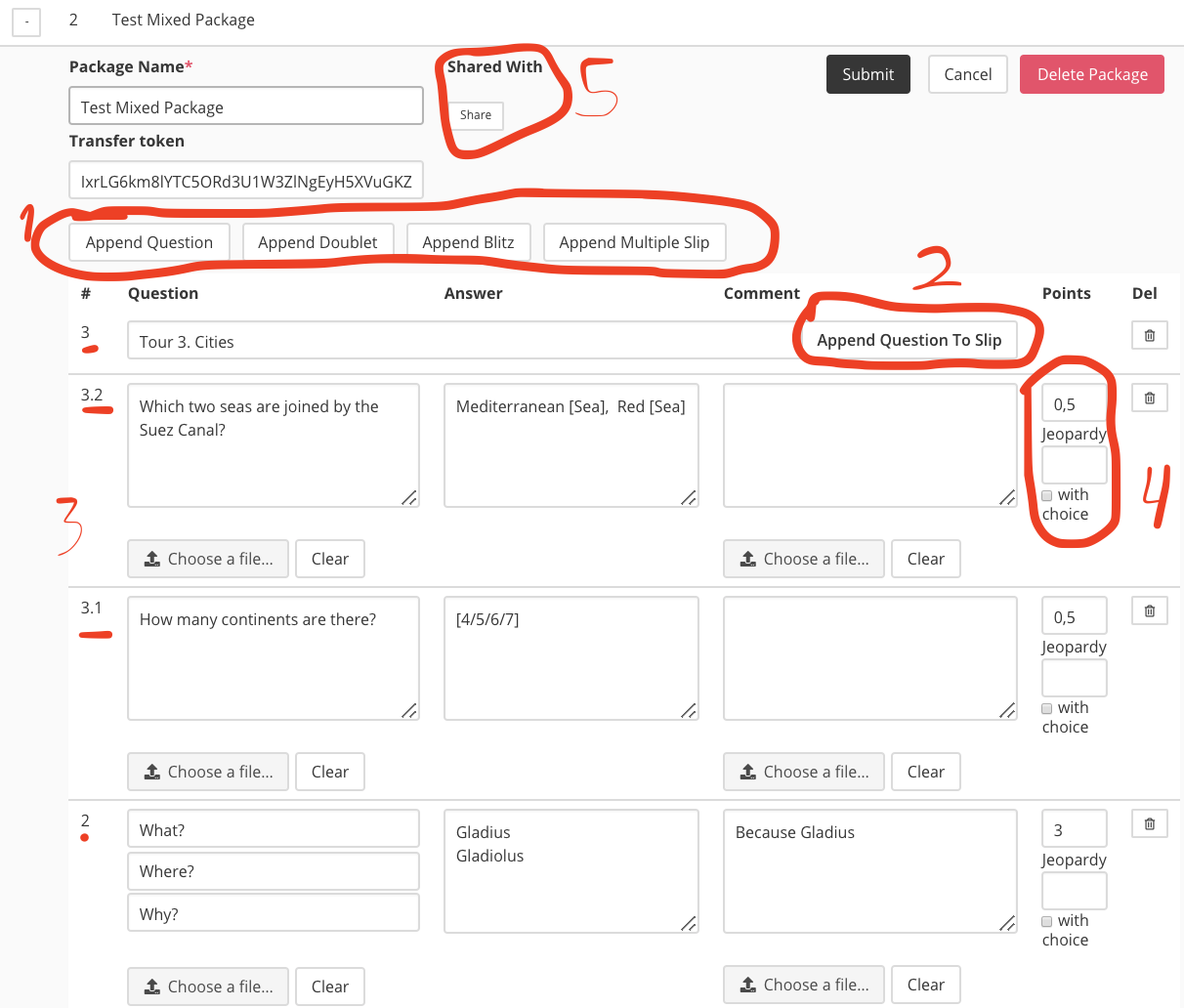Click trash icon for question 3.2
This screenshot has width=1184, height=1008.
1149,399
